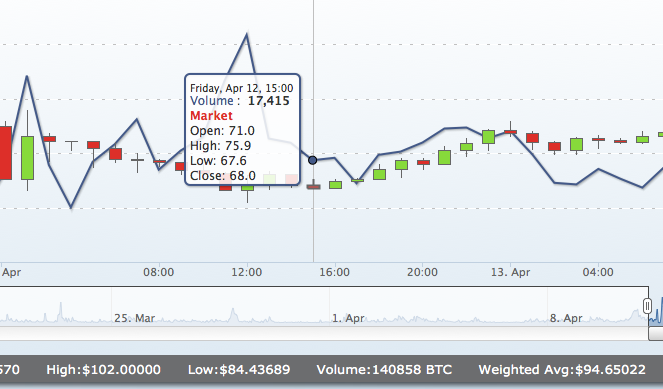Click the line chart lowest dip point
The width and height of the screenshot is (663, 389).
tap(71, 208)
